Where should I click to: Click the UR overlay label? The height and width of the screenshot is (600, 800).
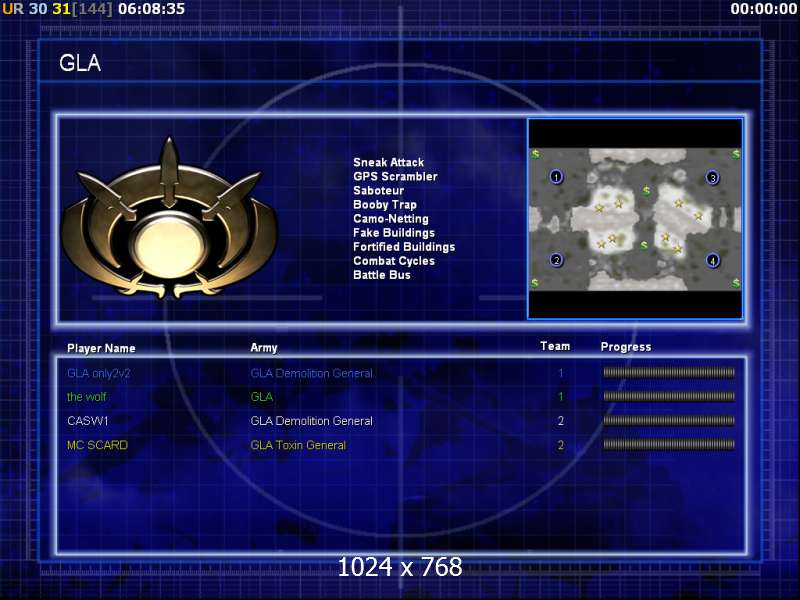click(x=13, y=9)
